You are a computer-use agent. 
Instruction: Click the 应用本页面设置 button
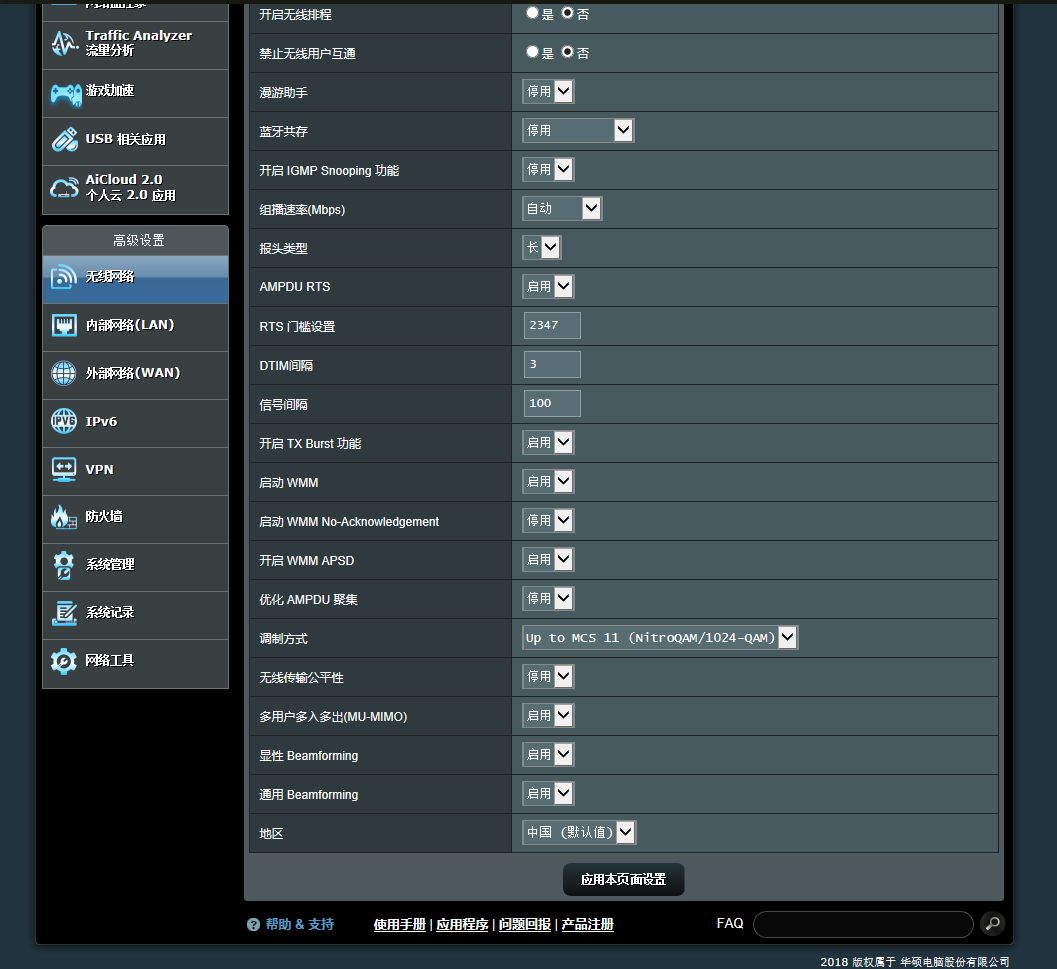click(x=624, y=879)
